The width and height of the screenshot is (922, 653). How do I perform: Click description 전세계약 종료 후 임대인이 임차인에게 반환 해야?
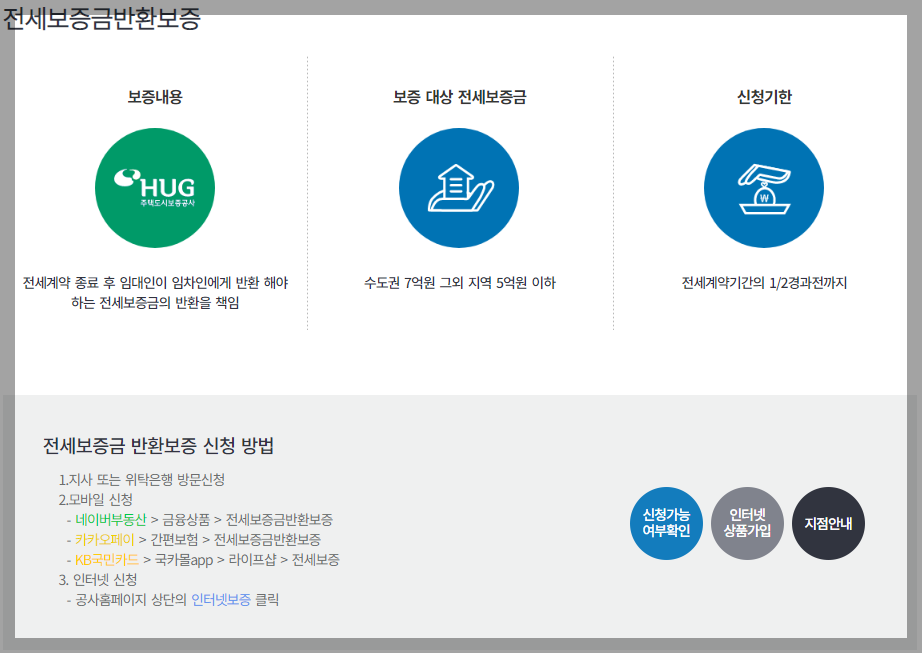pos(155,283)
